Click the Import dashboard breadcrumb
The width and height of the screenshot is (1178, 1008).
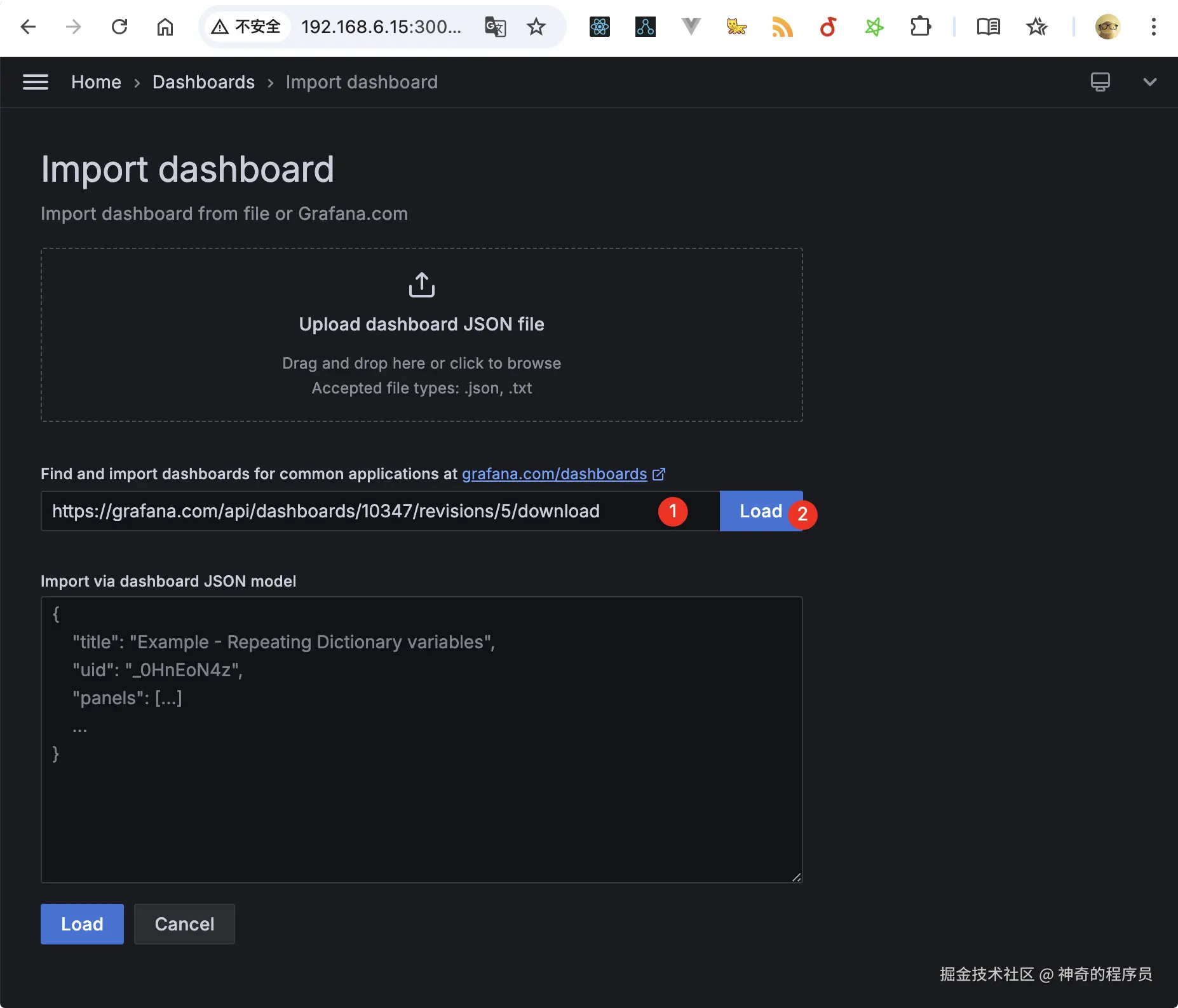coord(362,82)
